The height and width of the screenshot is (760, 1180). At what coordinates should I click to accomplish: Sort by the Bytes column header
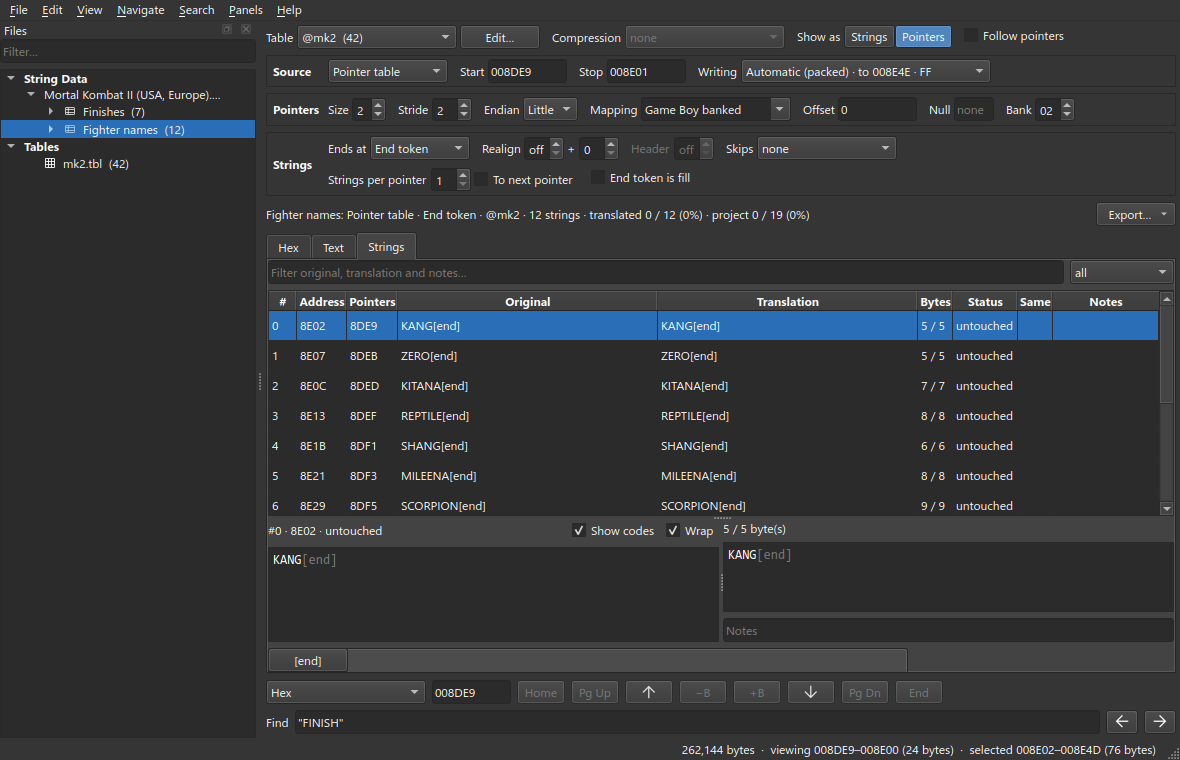935,302
